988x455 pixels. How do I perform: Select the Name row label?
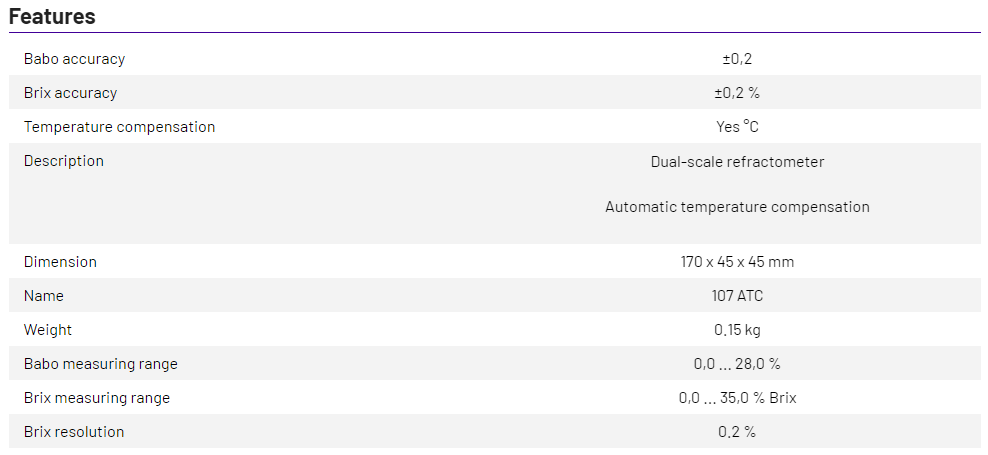[x=43, y=296]
